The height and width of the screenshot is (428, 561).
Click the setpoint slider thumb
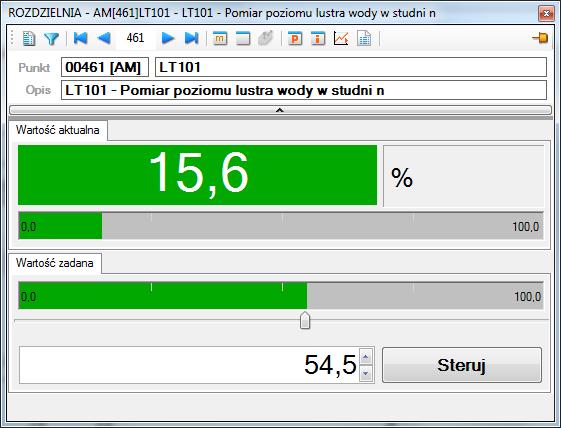click(x=305, y=320)
